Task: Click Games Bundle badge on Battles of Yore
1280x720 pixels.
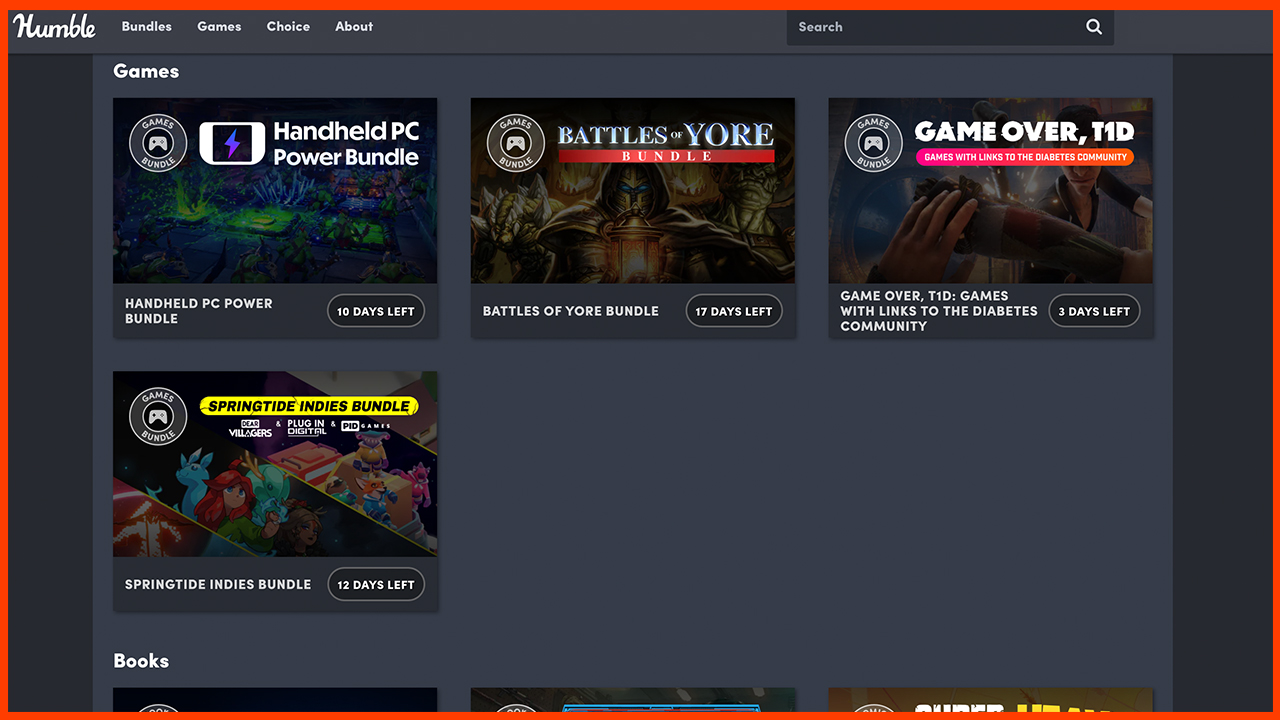Action: tap(516, 144)
